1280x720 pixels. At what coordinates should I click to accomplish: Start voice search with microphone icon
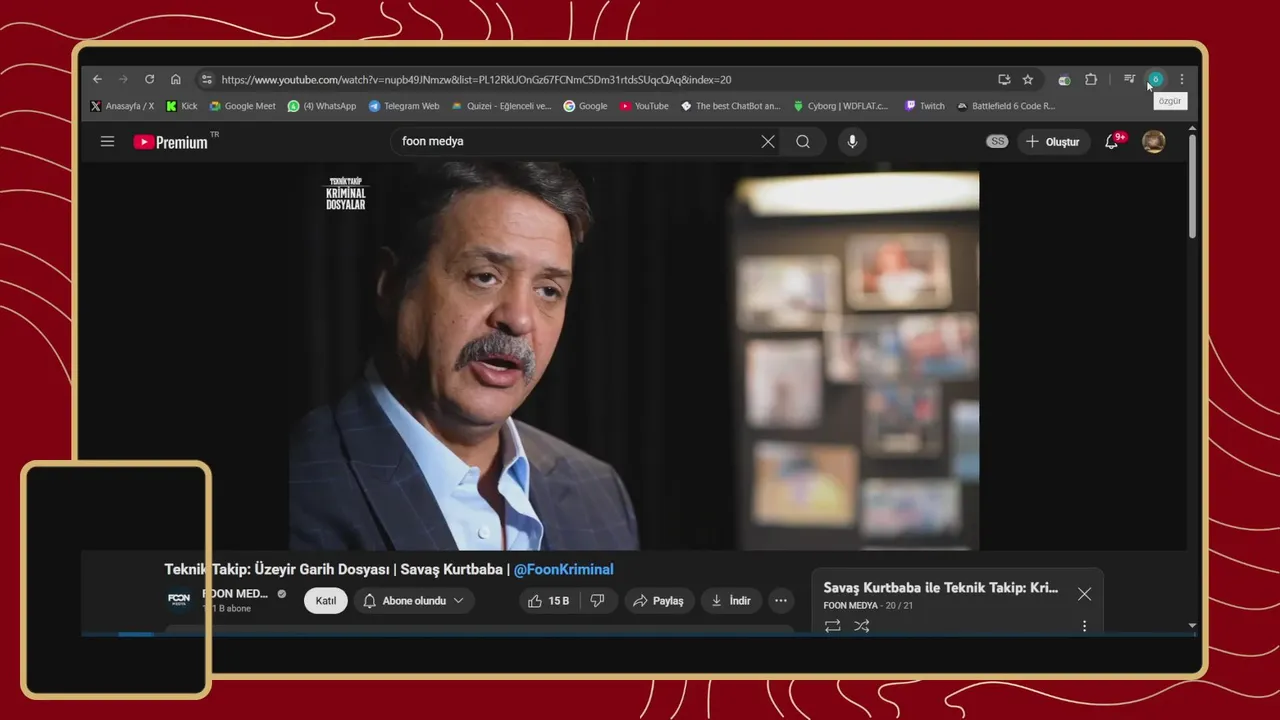tap(852, 142)
